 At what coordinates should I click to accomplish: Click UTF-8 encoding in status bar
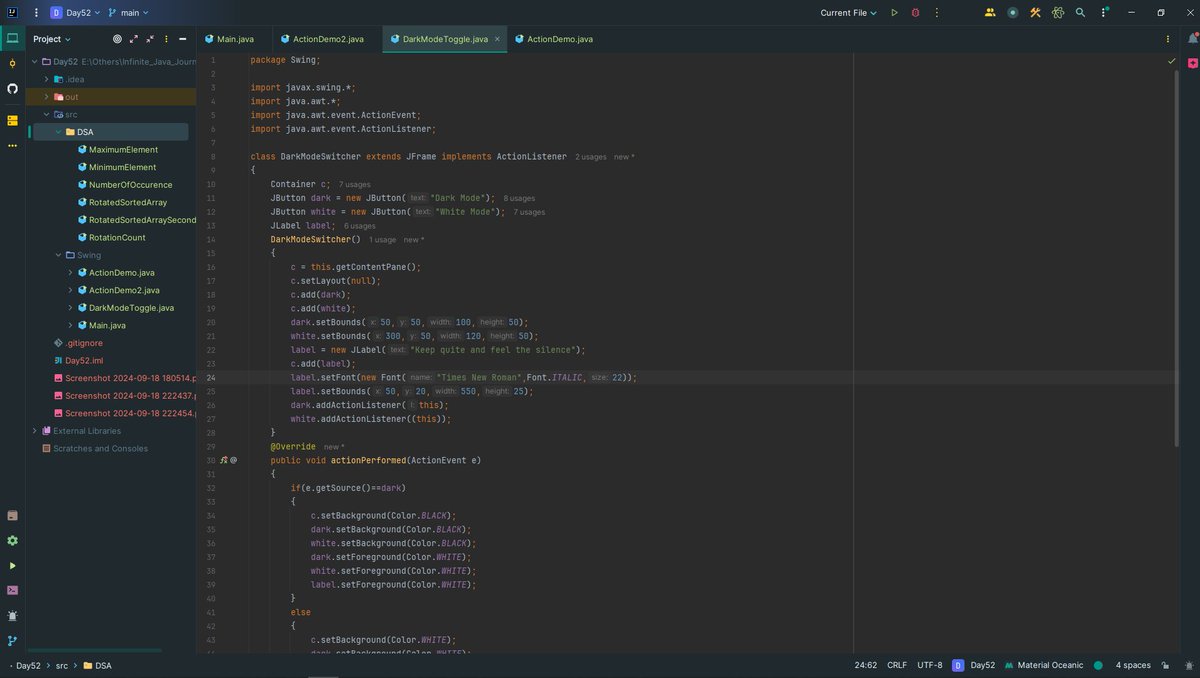929,665
